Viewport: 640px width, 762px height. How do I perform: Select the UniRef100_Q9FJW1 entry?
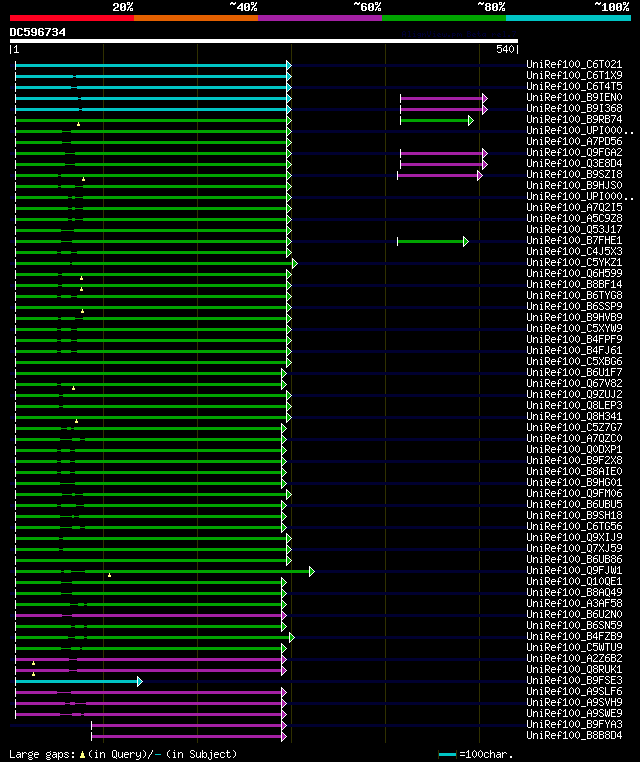click(574, 570)
